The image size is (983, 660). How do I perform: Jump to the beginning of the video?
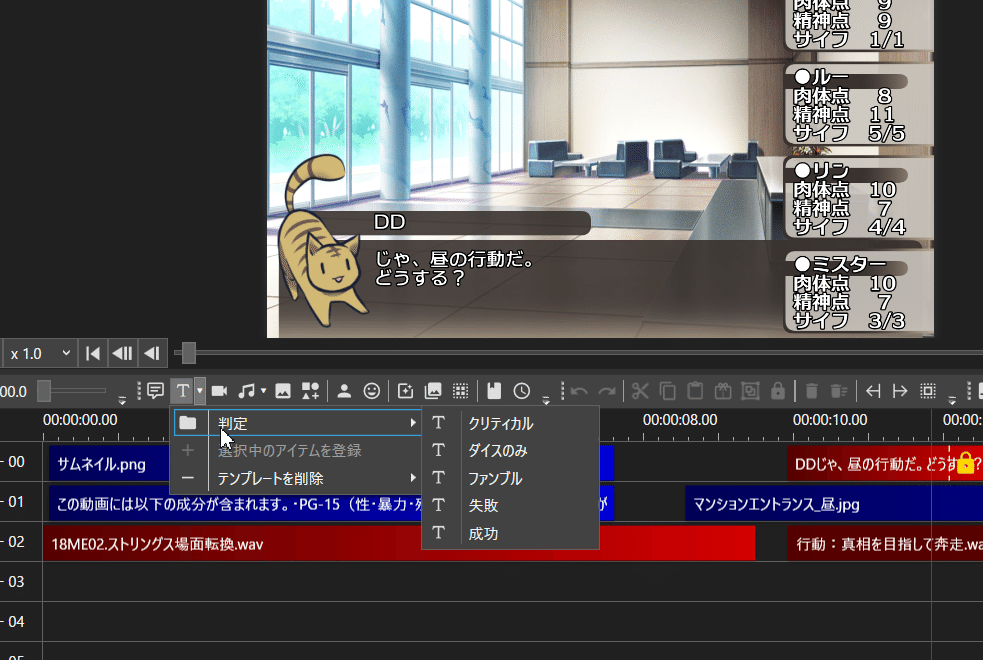[93, 354]
